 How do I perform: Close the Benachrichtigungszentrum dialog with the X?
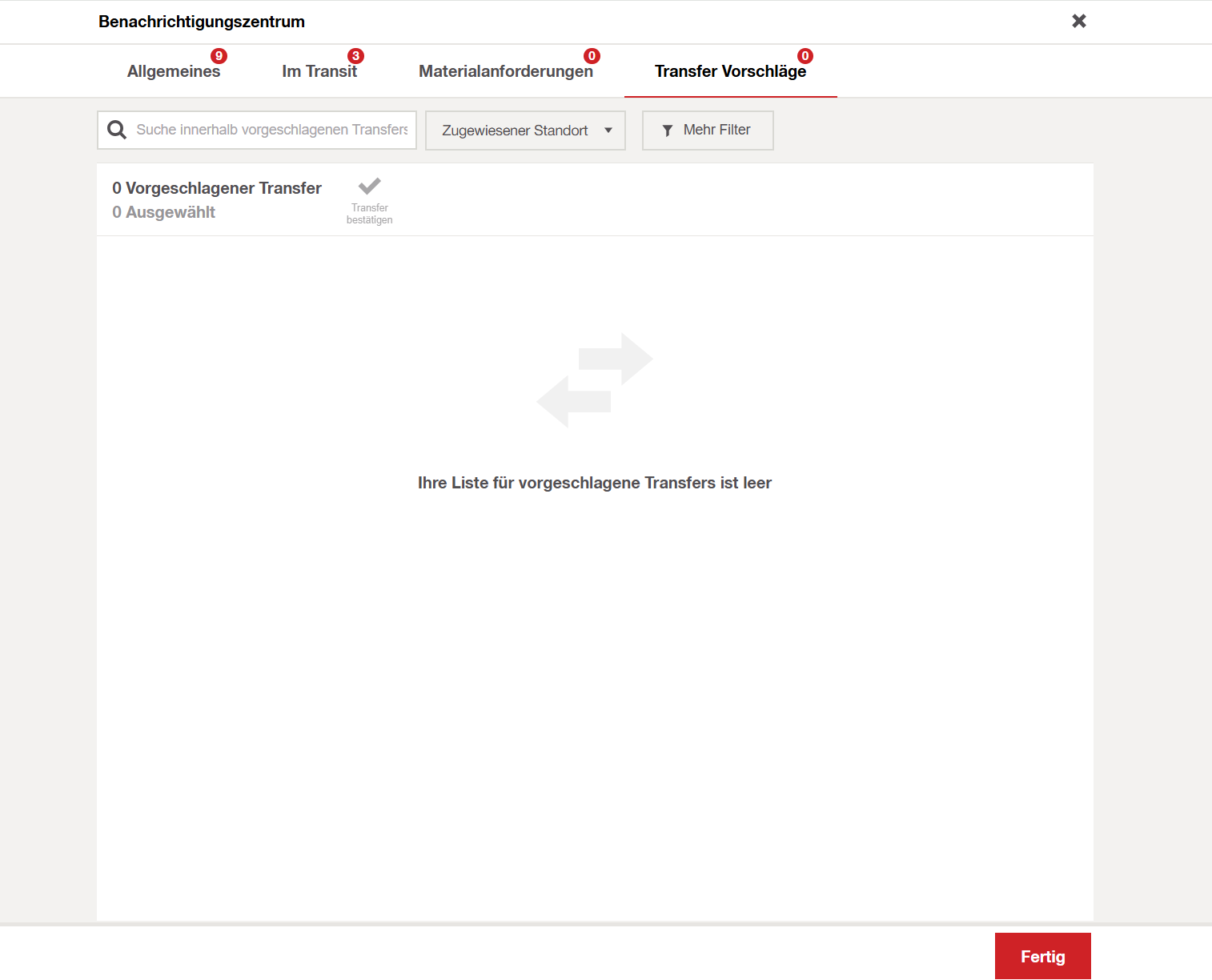(1078, 22)
